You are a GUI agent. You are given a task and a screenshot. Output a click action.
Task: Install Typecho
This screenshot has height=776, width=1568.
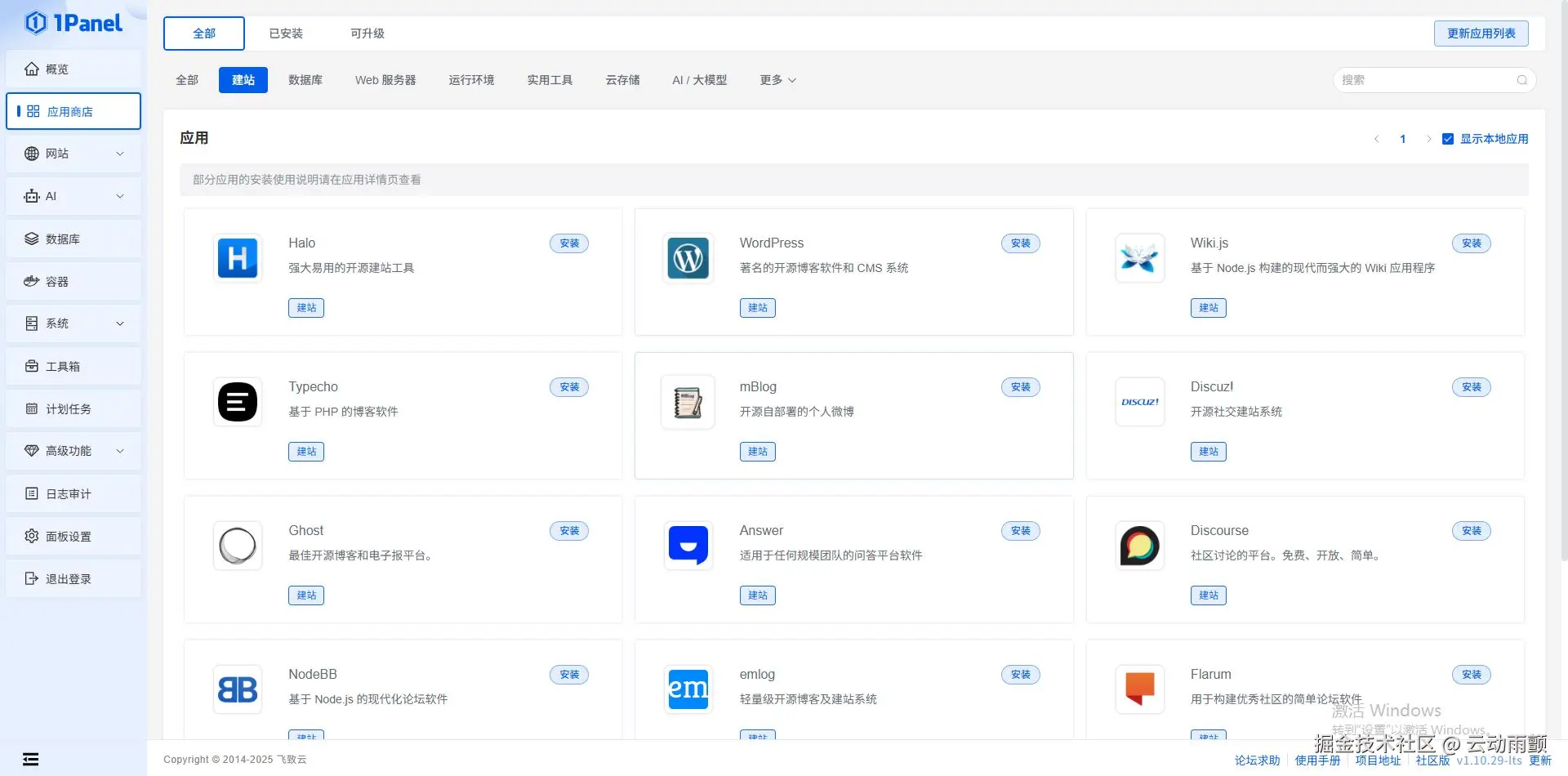point(569,387)
